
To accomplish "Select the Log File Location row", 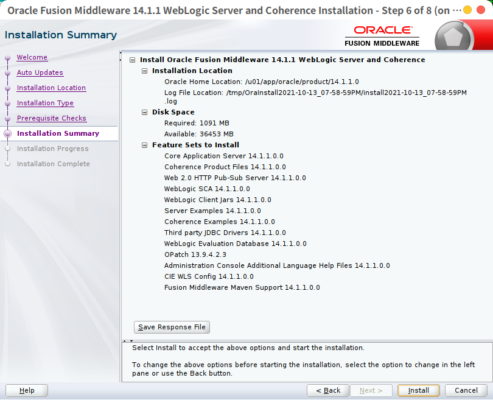I will click(x=315, y=97).
